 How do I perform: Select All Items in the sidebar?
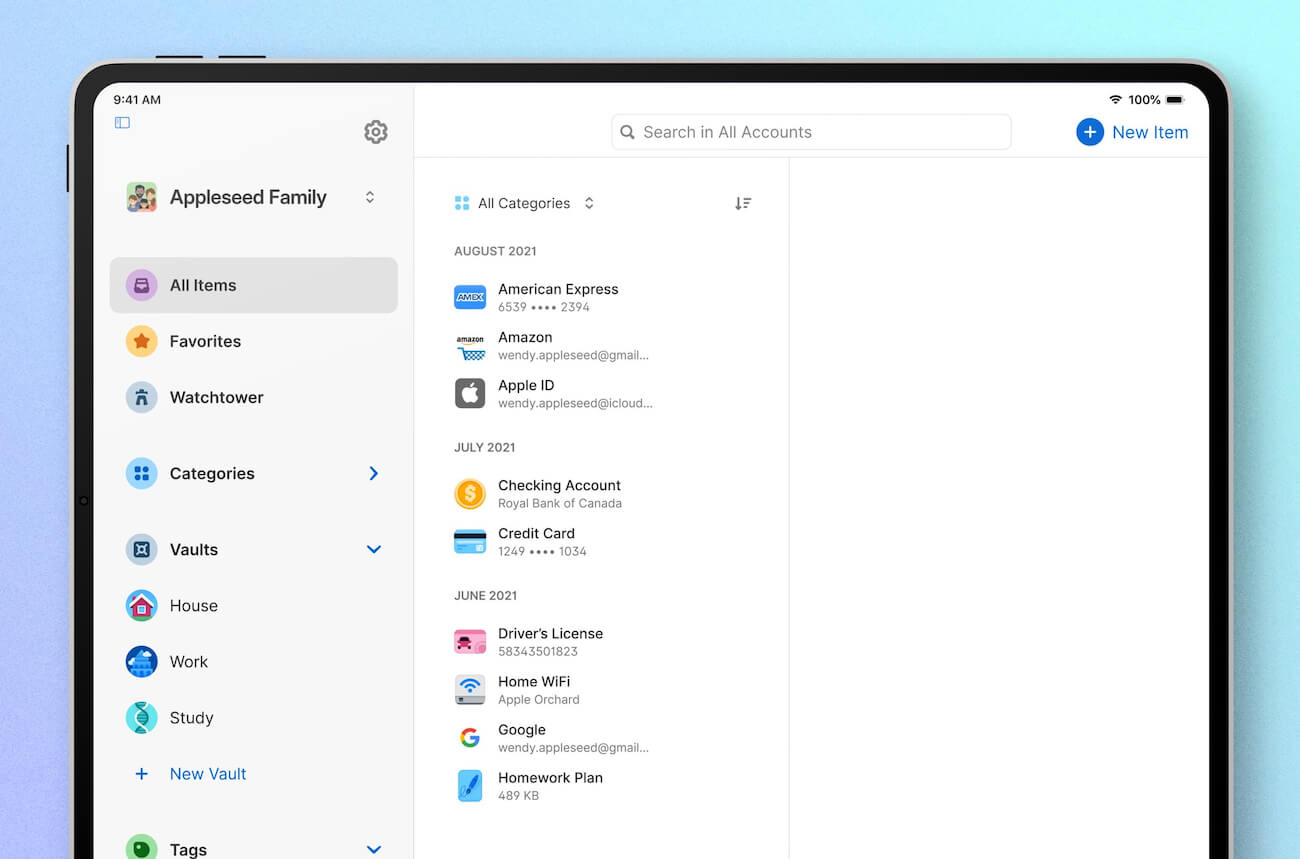pyautogui.click(x=204, y=285)
